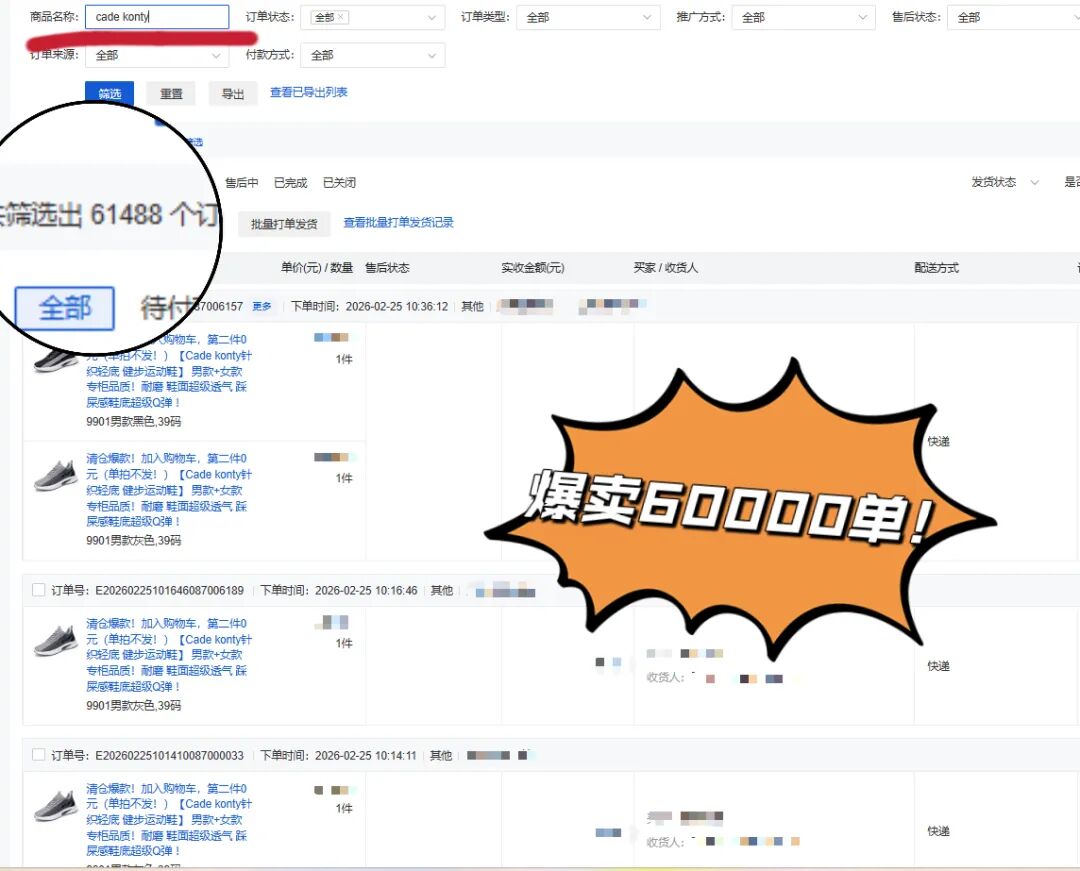Tick checkbox for order E20260225101410087000033
Image resolution: width=1080 pixels, height=871 pixels.
(x=39, y=755)
